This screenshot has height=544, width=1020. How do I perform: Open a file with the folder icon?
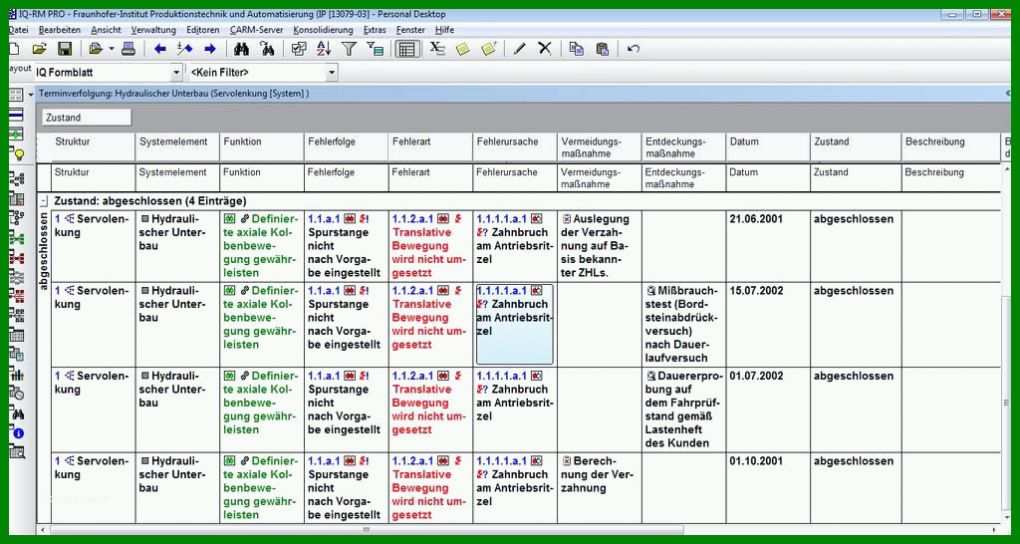click(40, 49)
